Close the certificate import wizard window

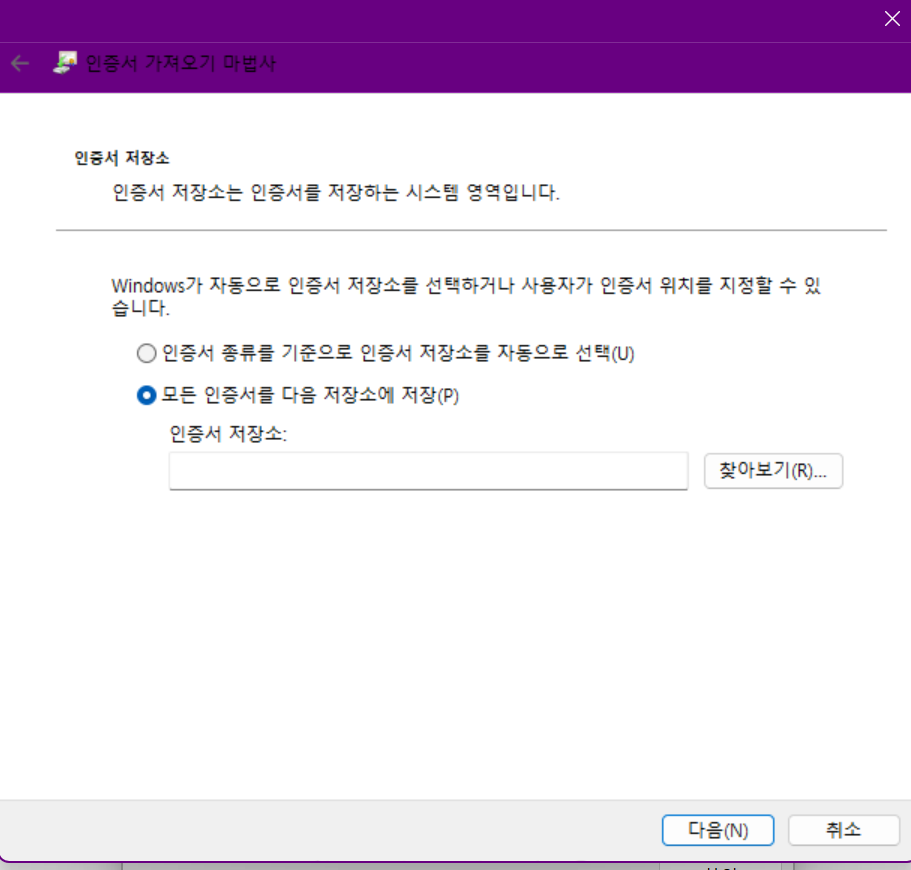point(892,19)
